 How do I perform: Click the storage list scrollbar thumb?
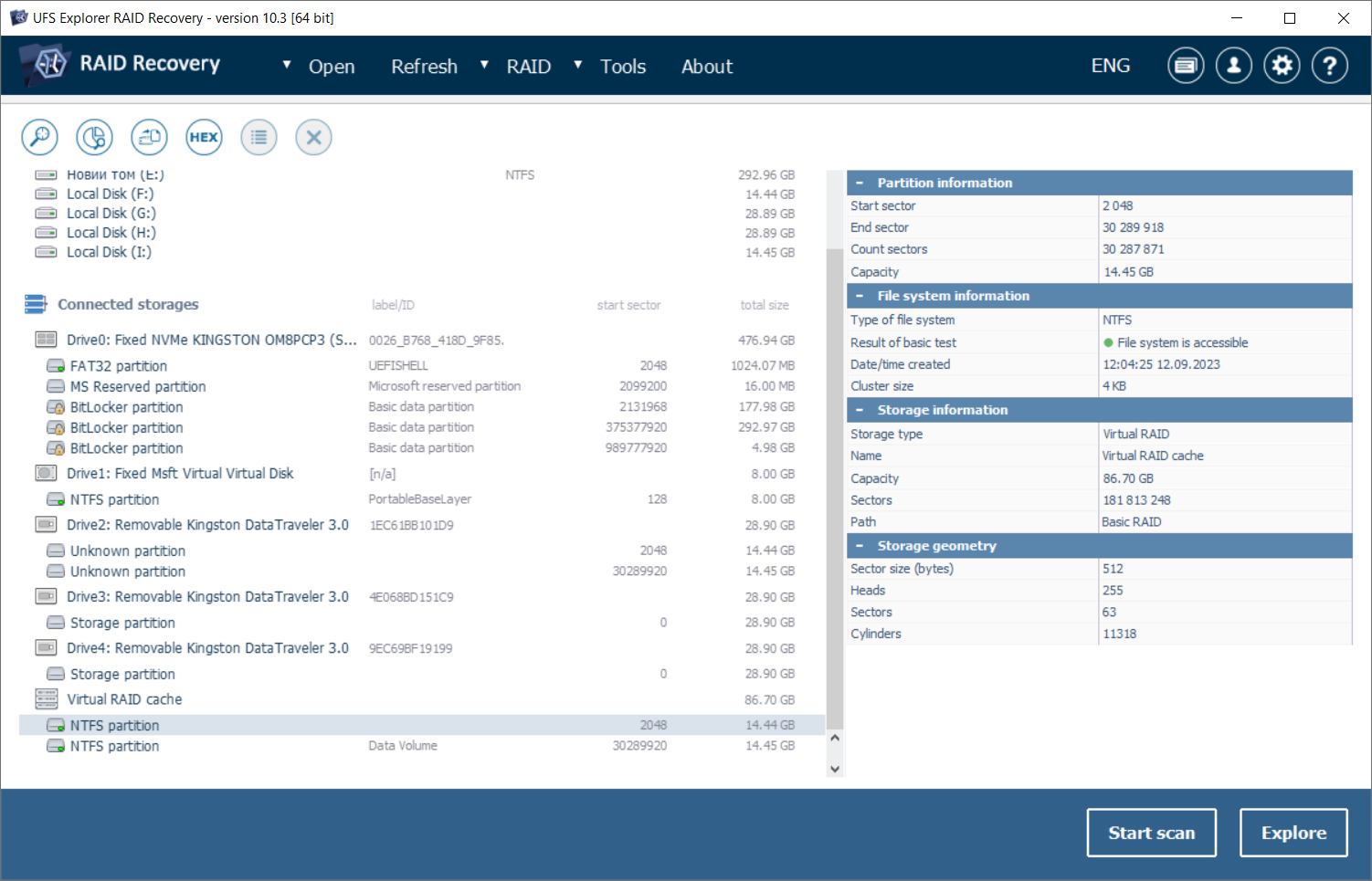[834, 488]
